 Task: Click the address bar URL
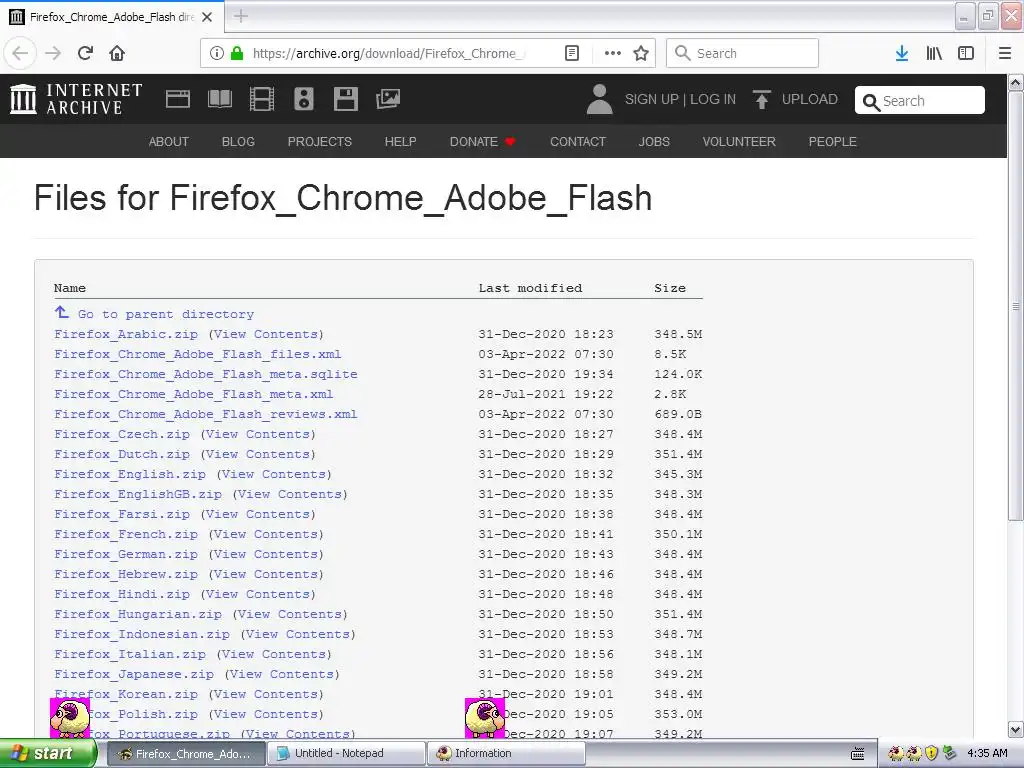(x=388, y=54)
